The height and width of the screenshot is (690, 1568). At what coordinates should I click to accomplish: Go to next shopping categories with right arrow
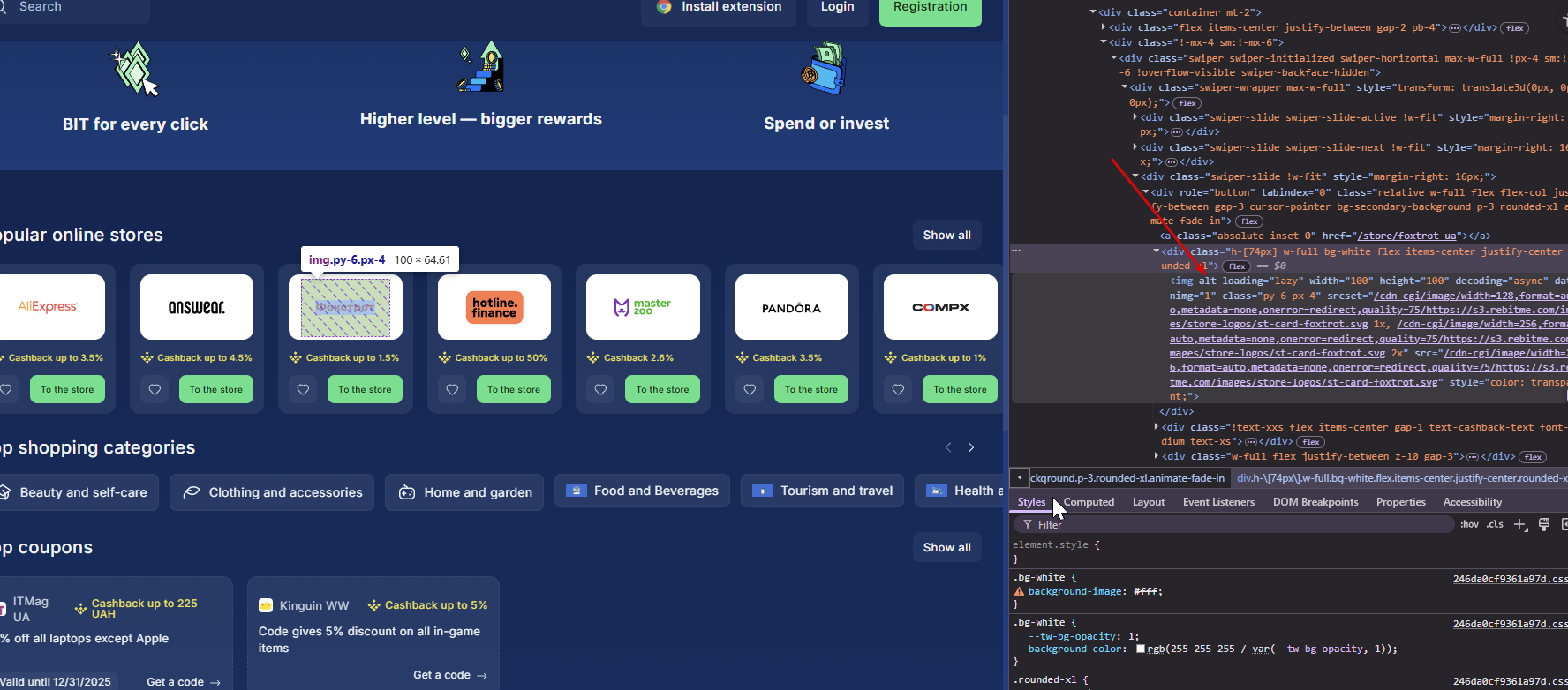click(x=971, y=448)
